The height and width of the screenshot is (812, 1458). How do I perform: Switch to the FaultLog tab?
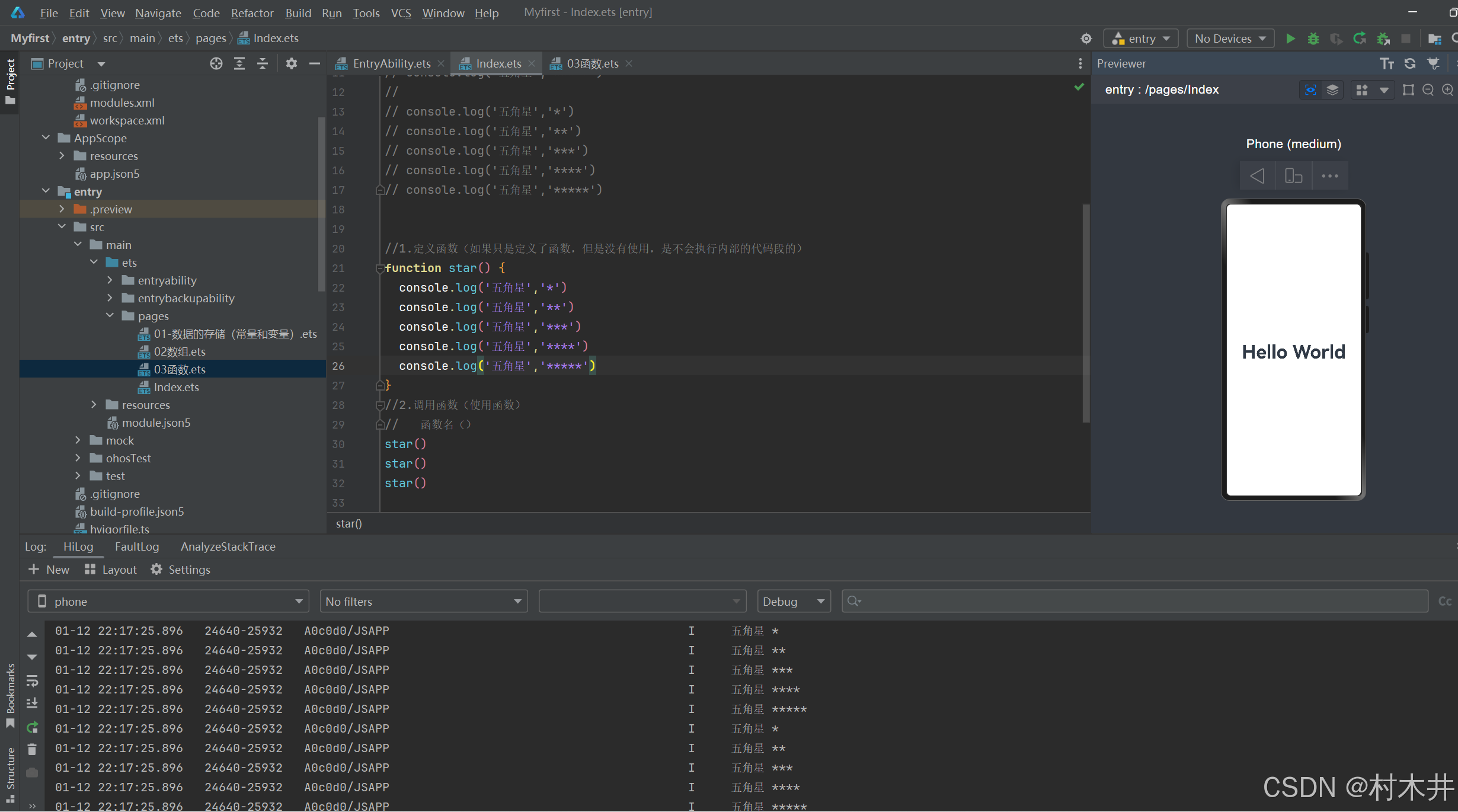point(137,546)
